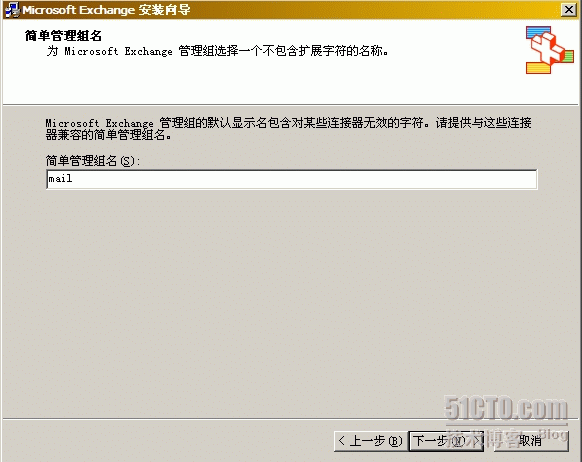This screenshot has height=462, width=582.
Task: Click the subtitle beginning 为 Microsoft Exchange 管理组选择
Action: point(218,51)
